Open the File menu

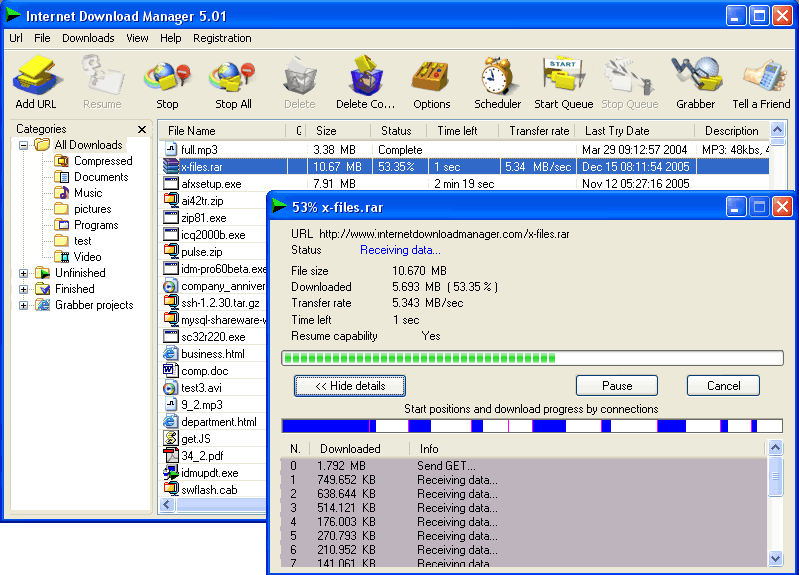click(42, 38)
